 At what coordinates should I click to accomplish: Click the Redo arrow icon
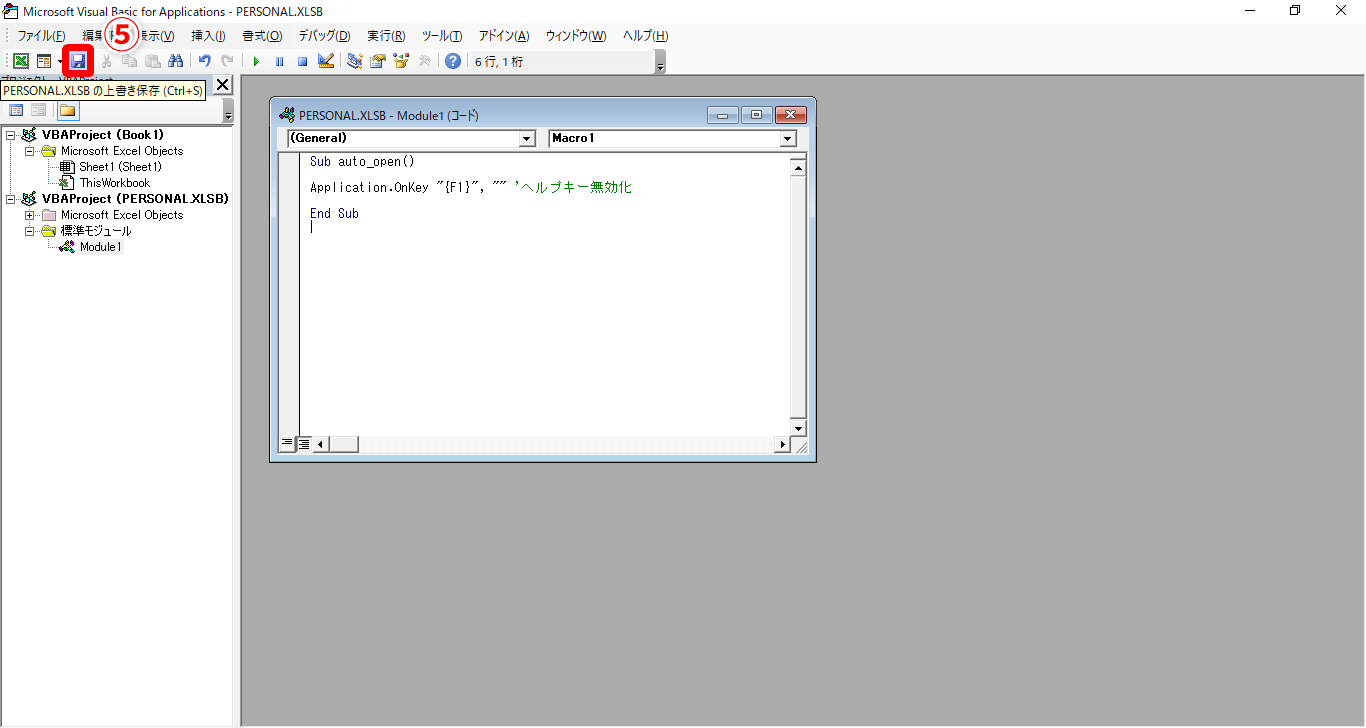click(227, 61)
